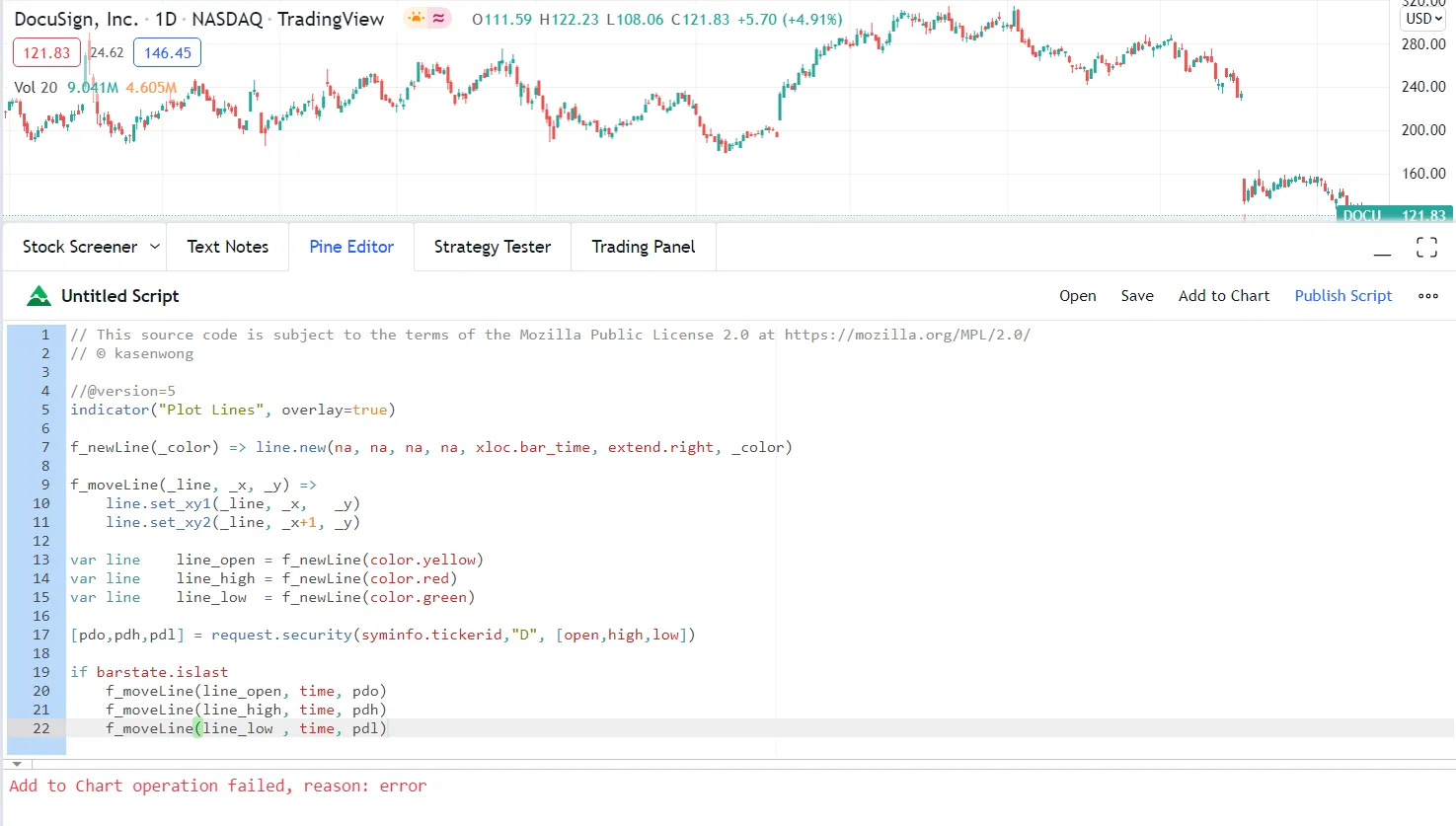
Task: Go to the Strategy Tester tab
Action: pyautogui.click(x=493, y=247)
